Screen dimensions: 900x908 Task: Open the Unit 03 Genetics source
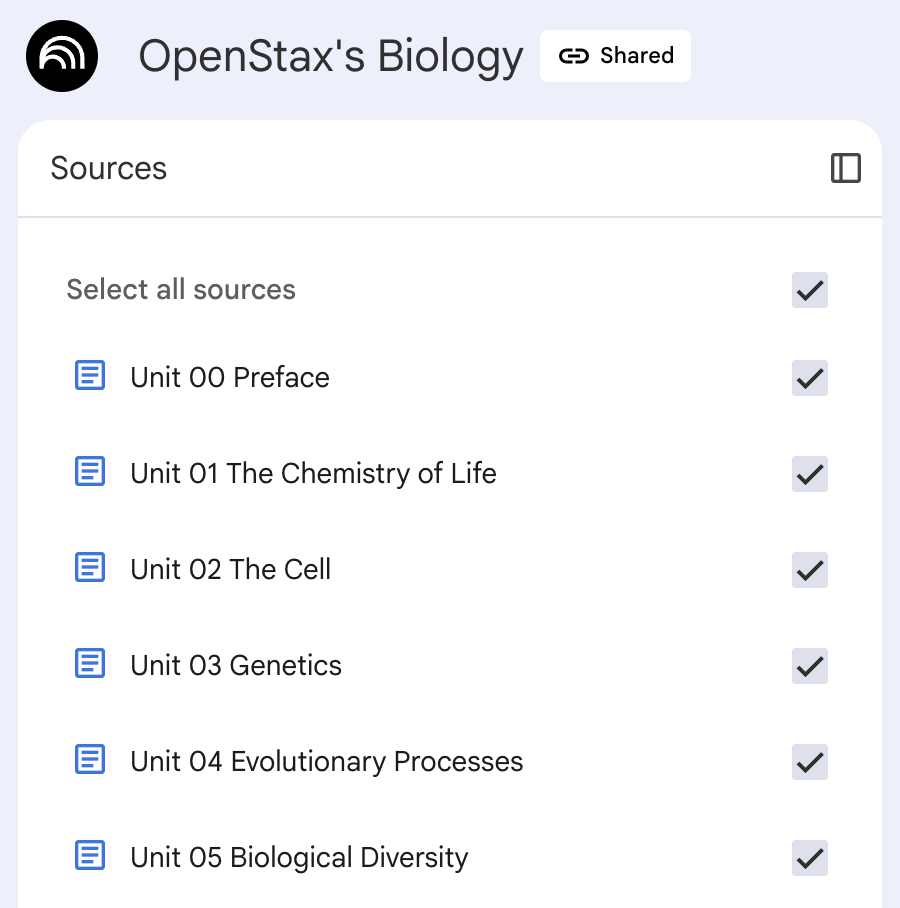point(236,666)
